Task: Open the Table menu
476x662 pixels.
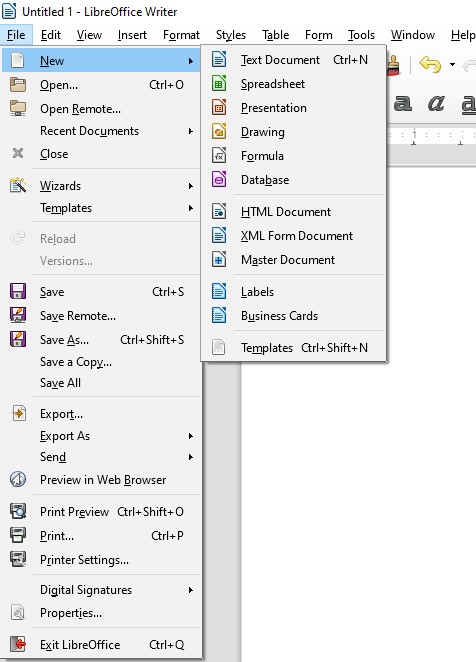Action: pos(275,35)
